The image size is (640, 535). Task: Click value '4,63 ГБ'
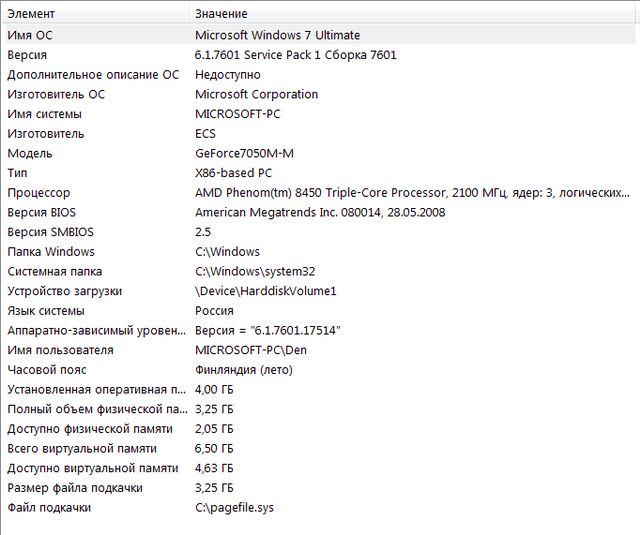tap(214, 468)
